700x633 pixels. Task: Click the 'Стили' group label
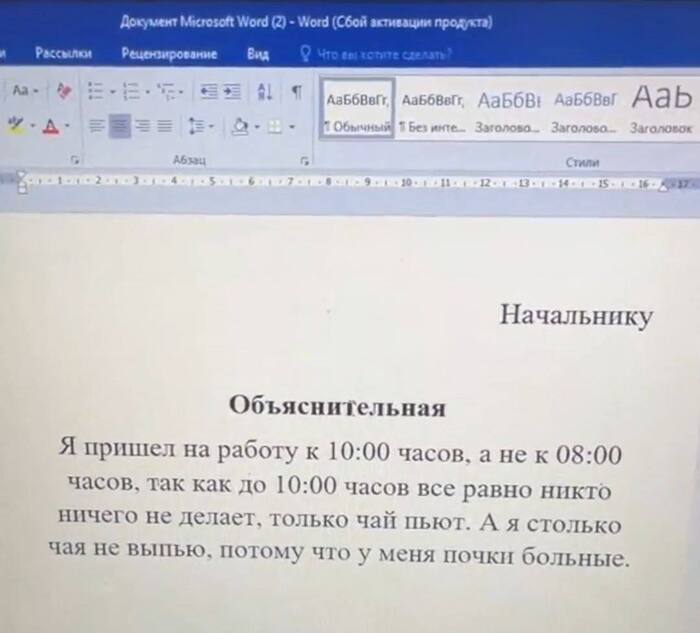click(x=583, y=162)
